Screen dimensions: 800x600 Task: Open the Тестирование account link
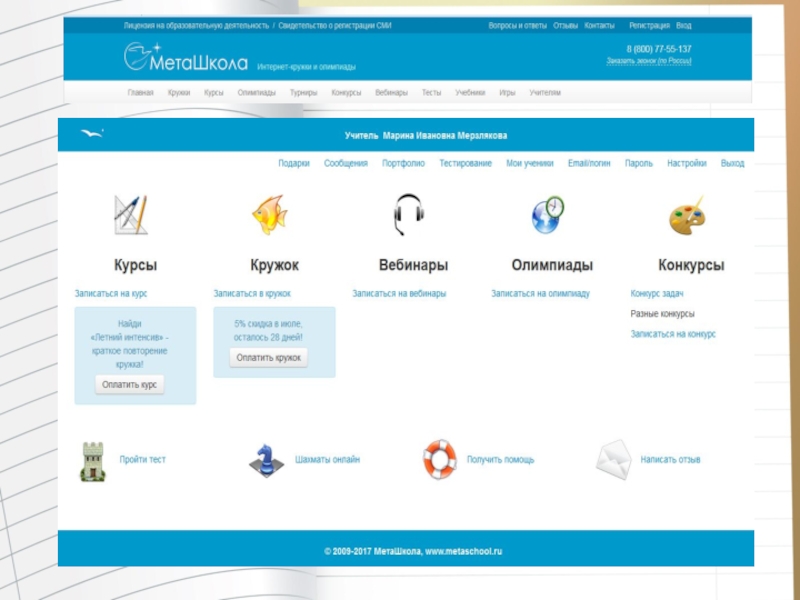466,163
